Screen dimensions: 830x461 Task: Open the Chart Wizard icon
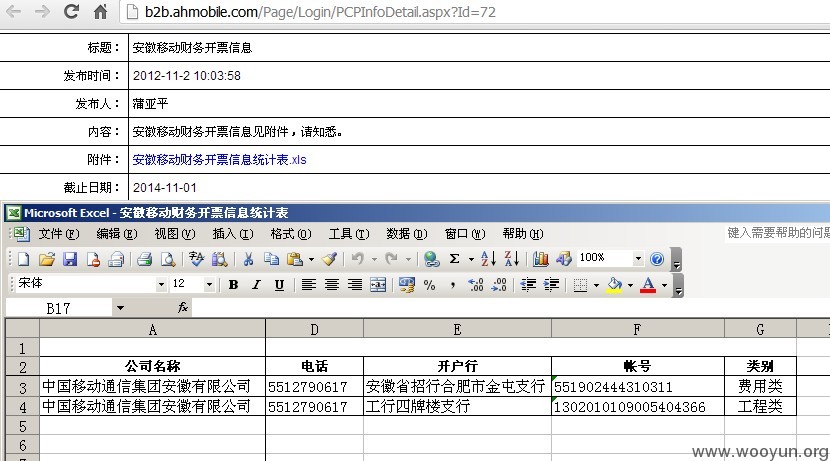click(x=540, y=259)
